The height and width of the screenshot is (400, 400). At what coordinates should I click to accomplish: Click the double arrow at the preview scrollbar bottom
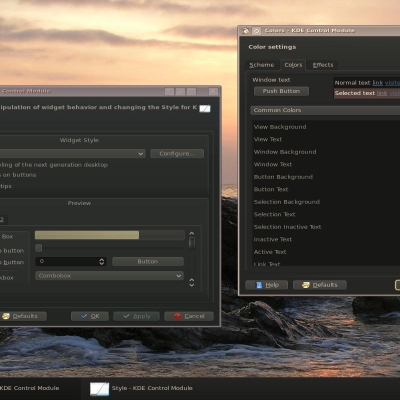192,283
